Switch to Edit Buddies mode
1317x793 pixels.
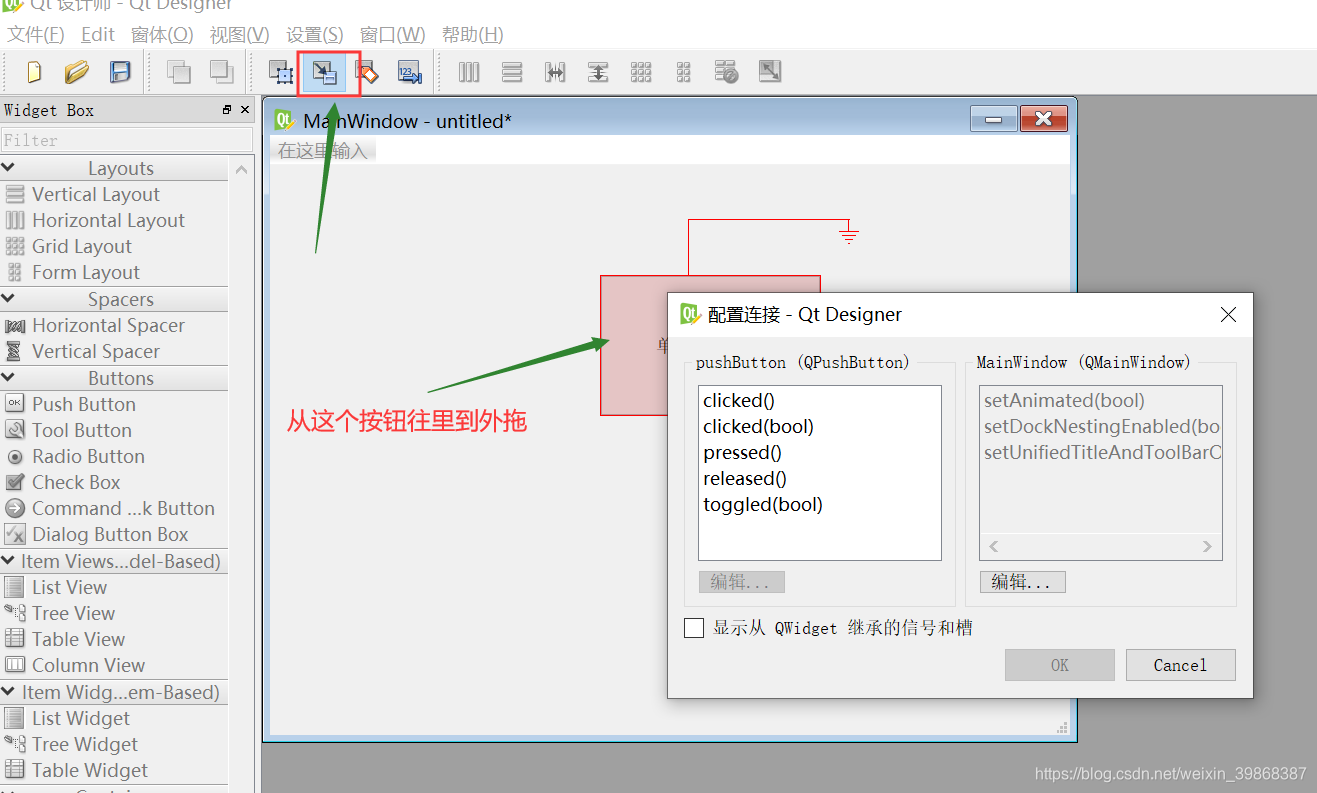[x=367, y=72]
